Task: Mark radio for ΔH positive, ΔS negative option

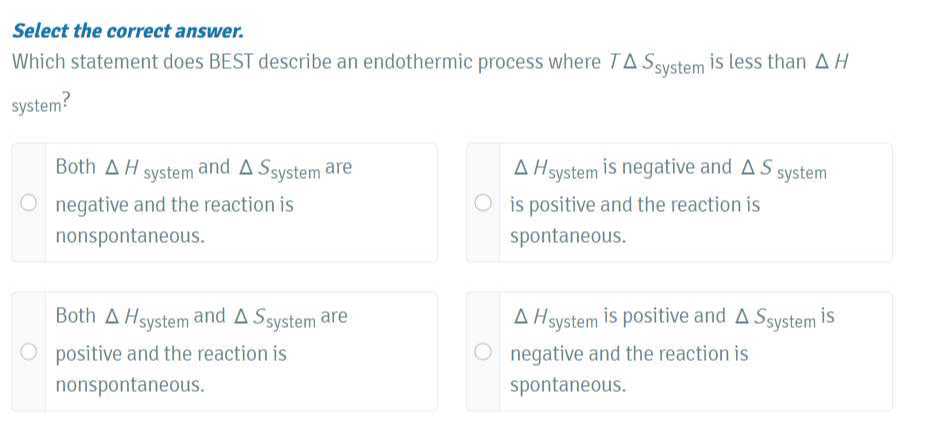Action: 483,353
